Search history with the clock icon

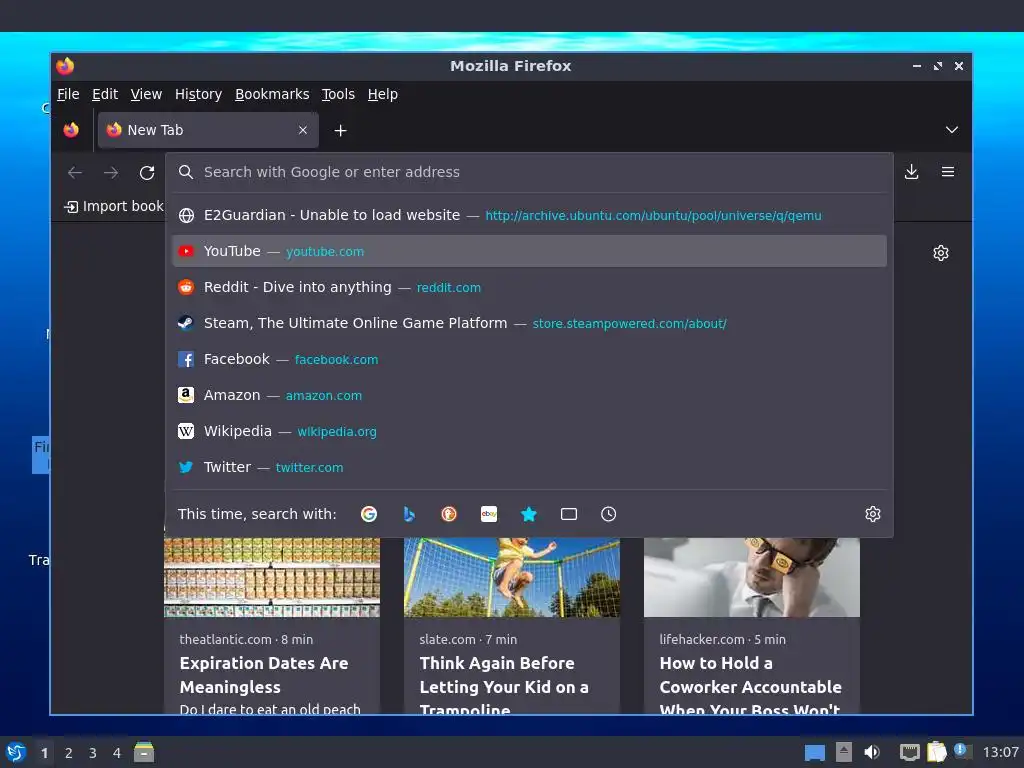(609, 514)
